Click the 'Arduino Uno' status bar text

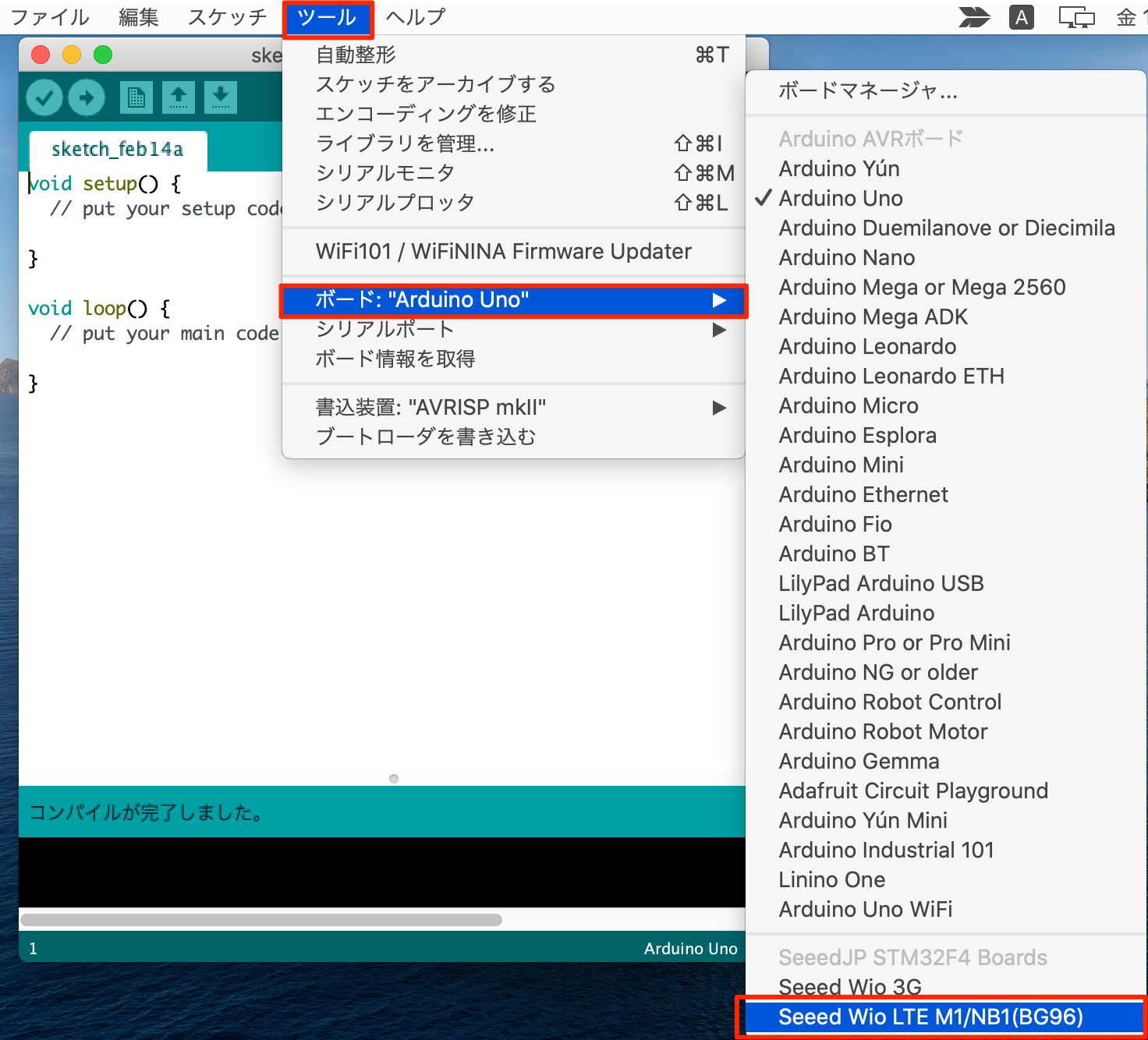(690, 949)
